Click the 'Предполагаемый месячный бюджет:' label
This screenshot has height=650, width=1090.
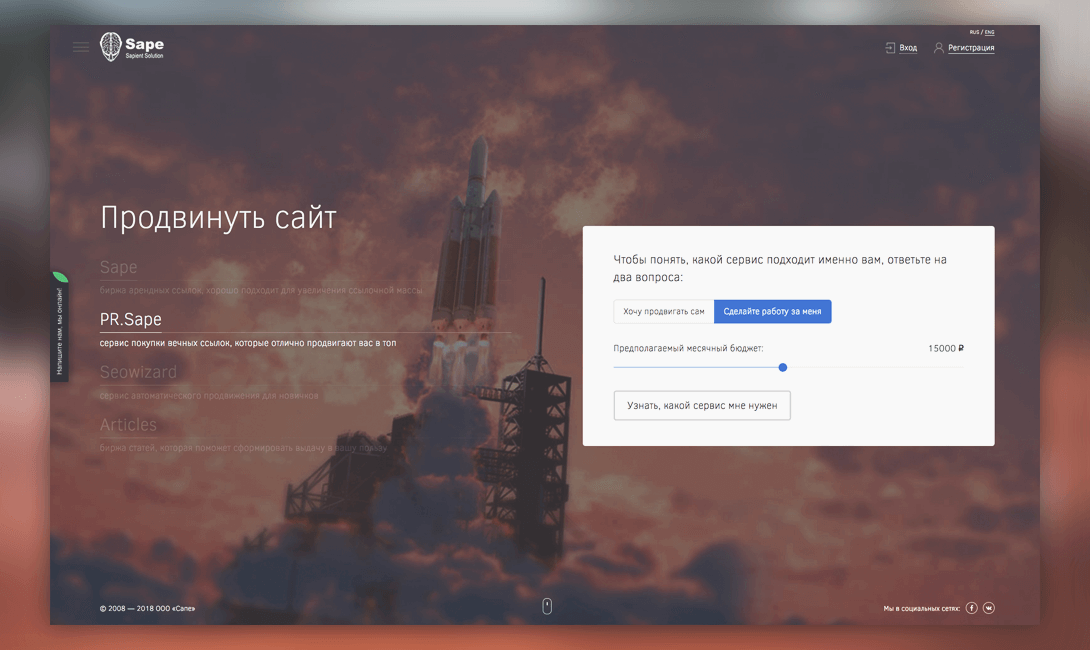tap(688, 348)
